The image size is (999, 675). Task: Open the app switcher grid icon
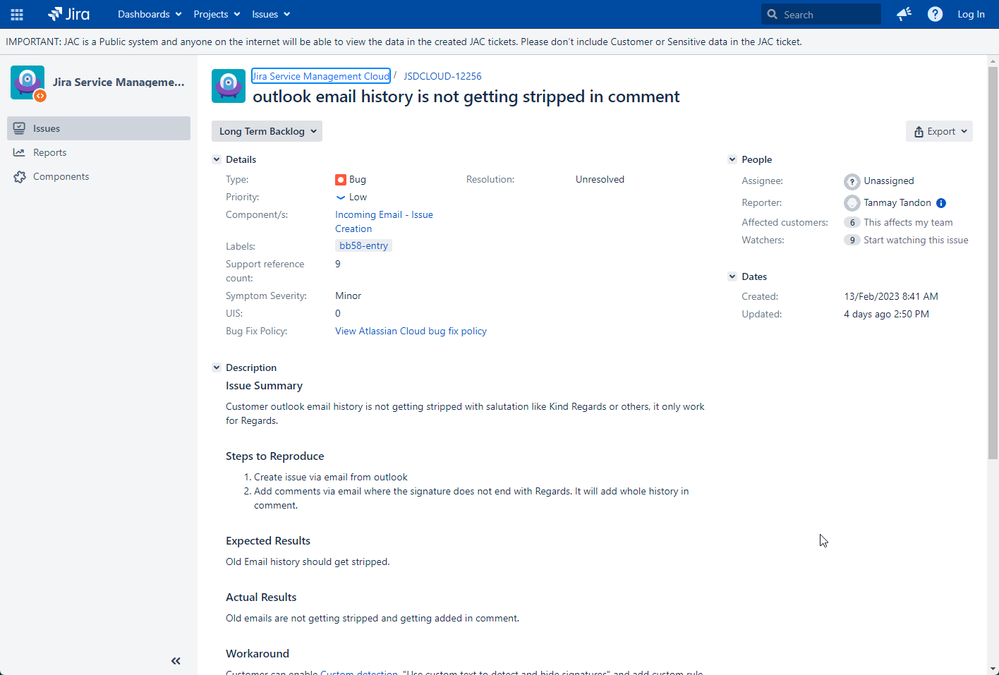(x=17, y=14)
